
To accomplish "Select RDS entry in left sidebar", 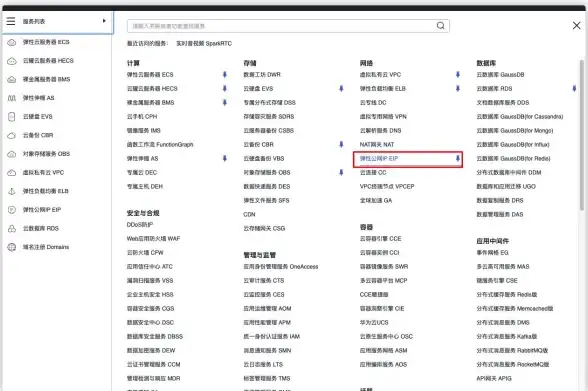I will click(40, 228).
